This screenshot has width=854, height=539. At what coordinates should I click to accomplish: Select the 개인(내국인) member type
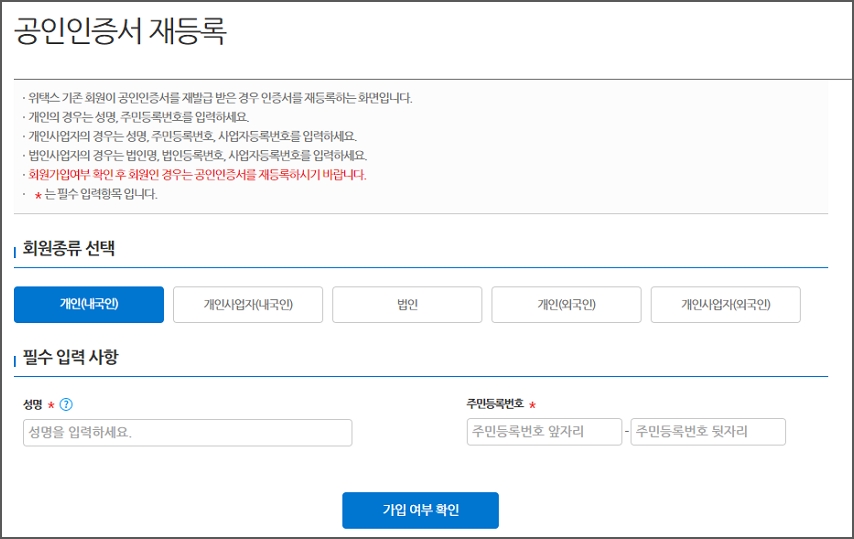[89, 304]
